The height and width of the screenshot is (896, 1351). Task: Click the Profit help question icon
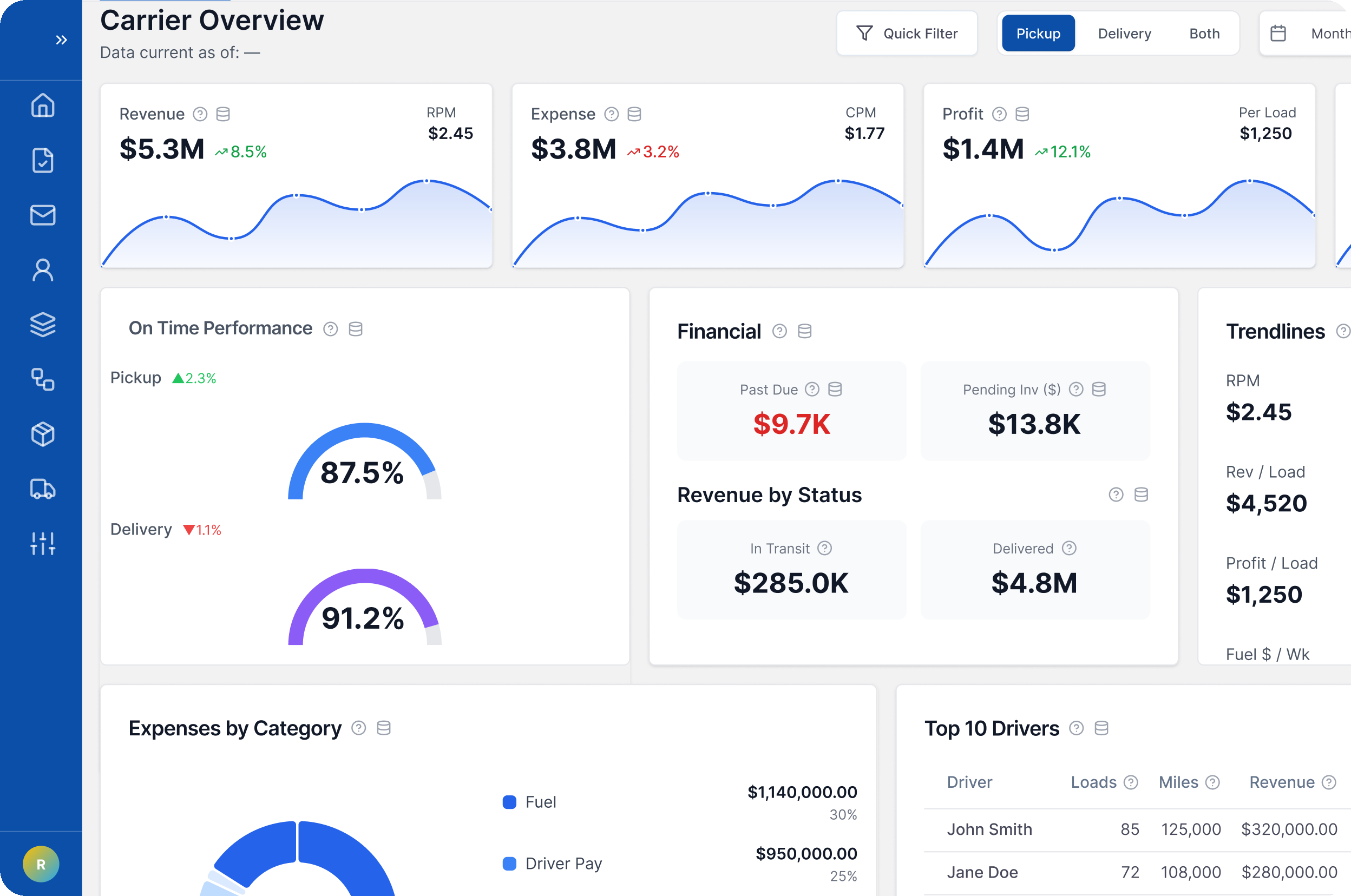[x=999, y=114]
